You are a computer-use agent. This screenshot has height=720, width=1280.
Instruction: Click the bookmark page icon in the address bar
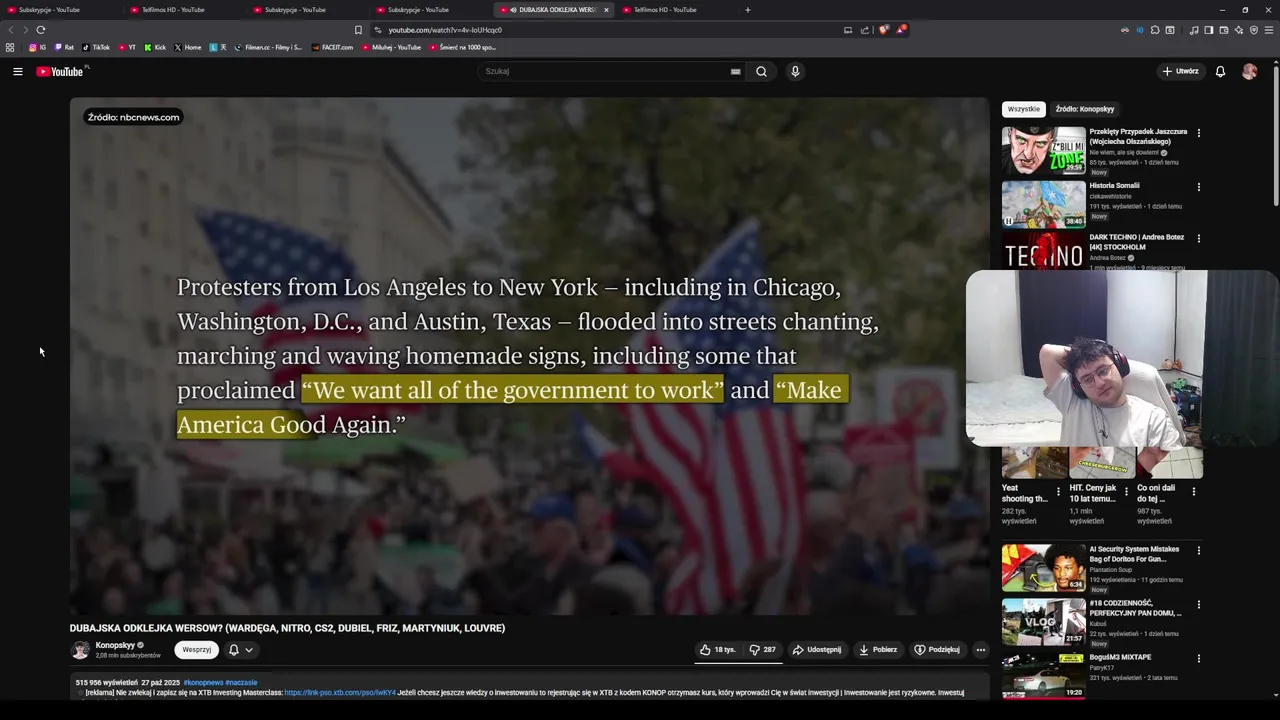358,30
